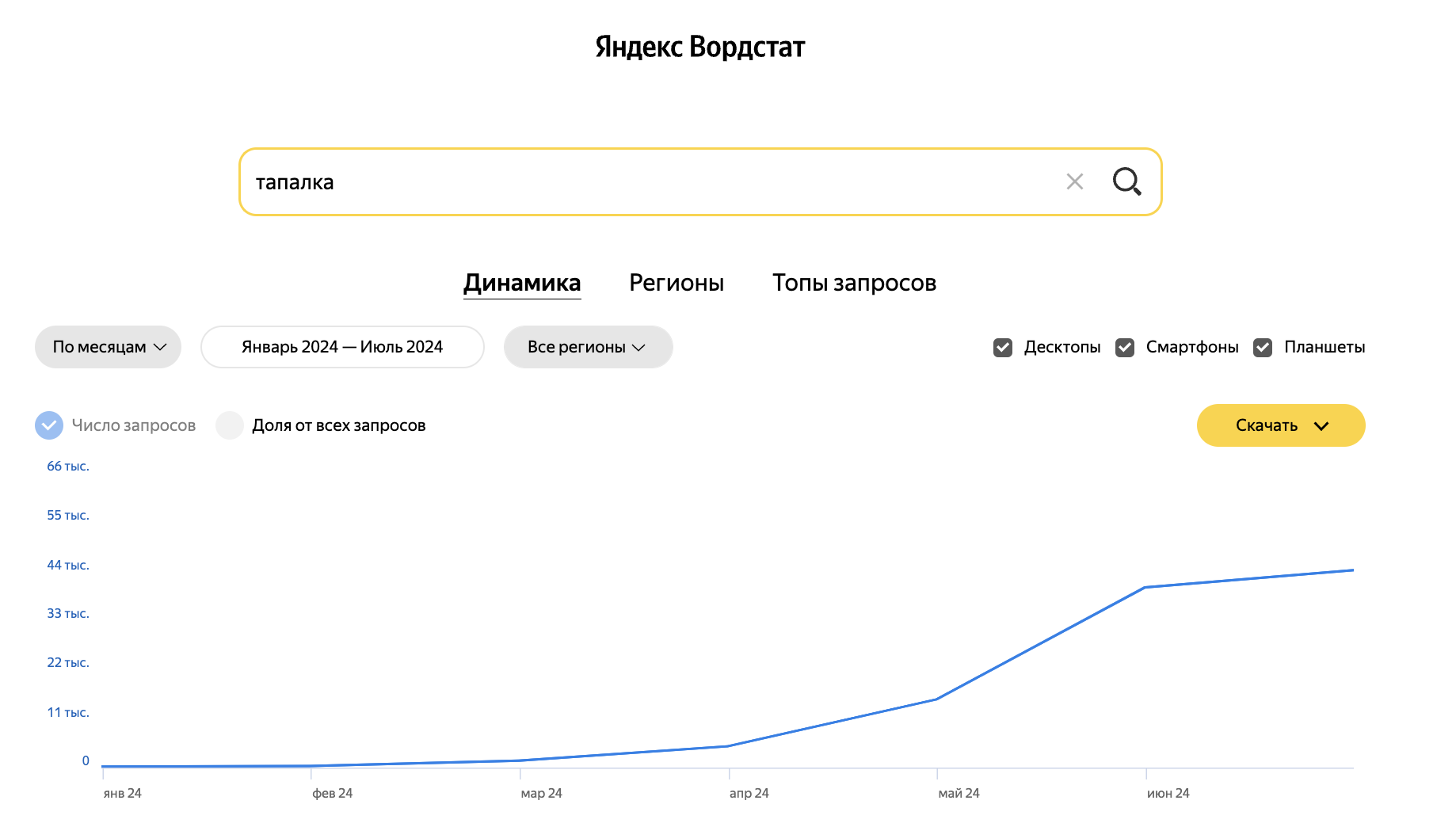Open the По месяцам grouping dropdown
1456x827 pixels.
click(x=109, y=347)
